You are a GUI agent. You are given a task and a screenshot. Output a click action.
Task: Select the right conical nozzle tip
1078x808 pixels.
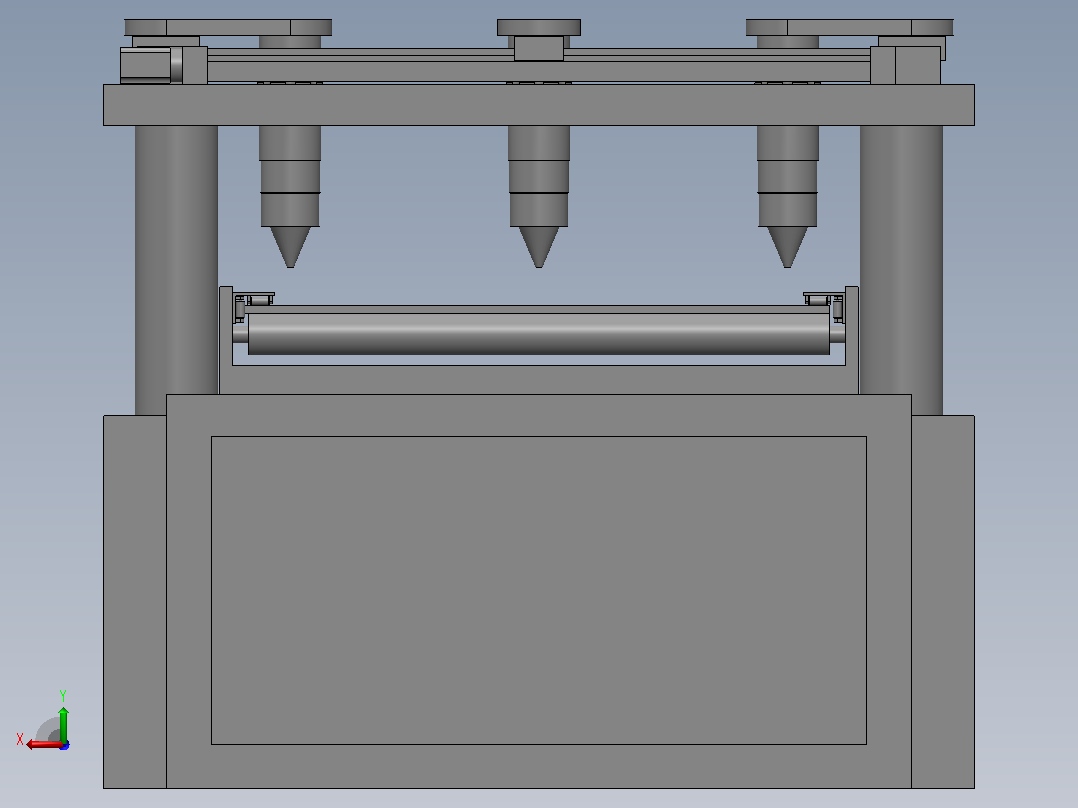coord(787,247)
